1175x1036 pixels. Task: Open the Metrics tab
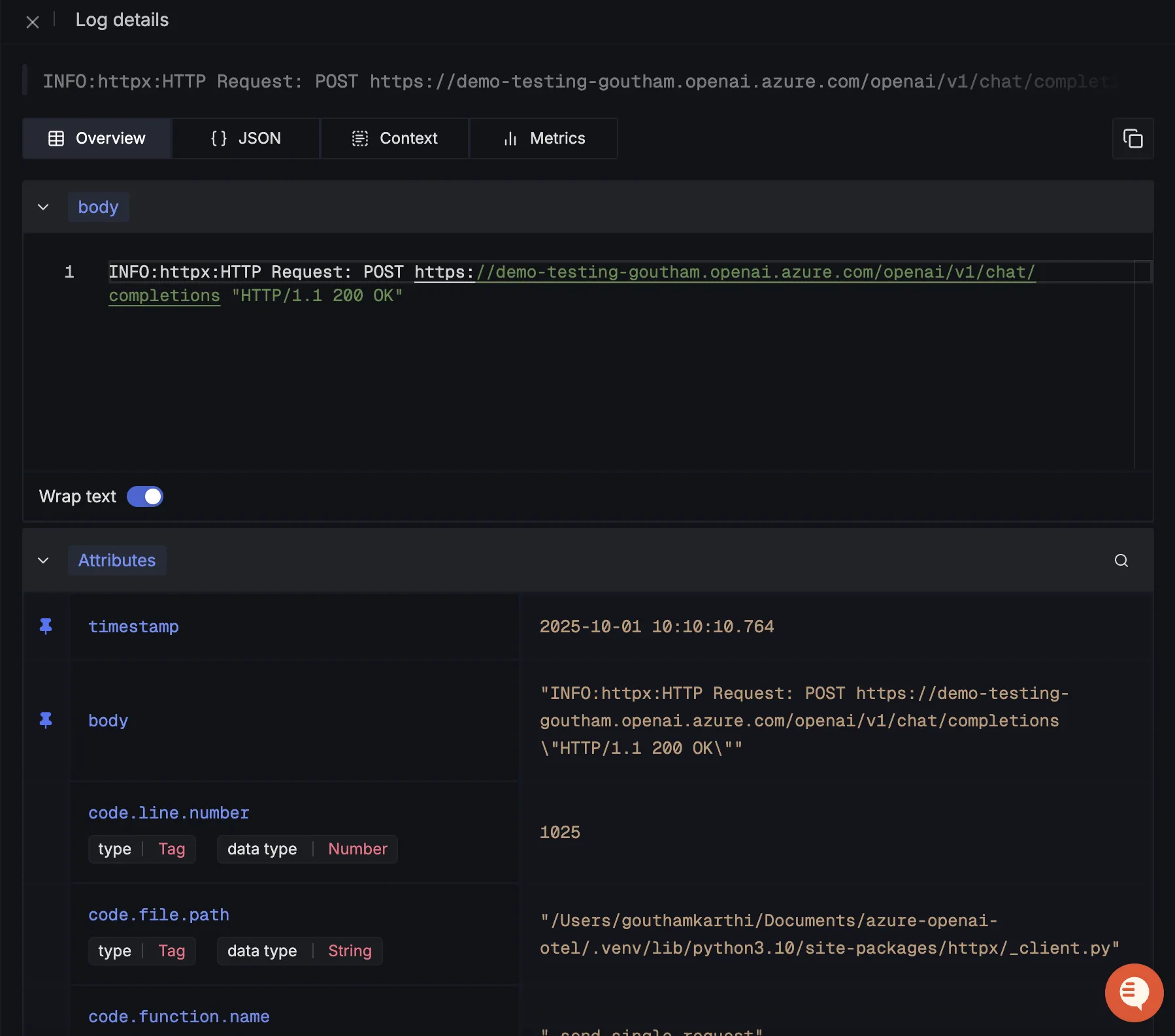click(x=544, y=138)
